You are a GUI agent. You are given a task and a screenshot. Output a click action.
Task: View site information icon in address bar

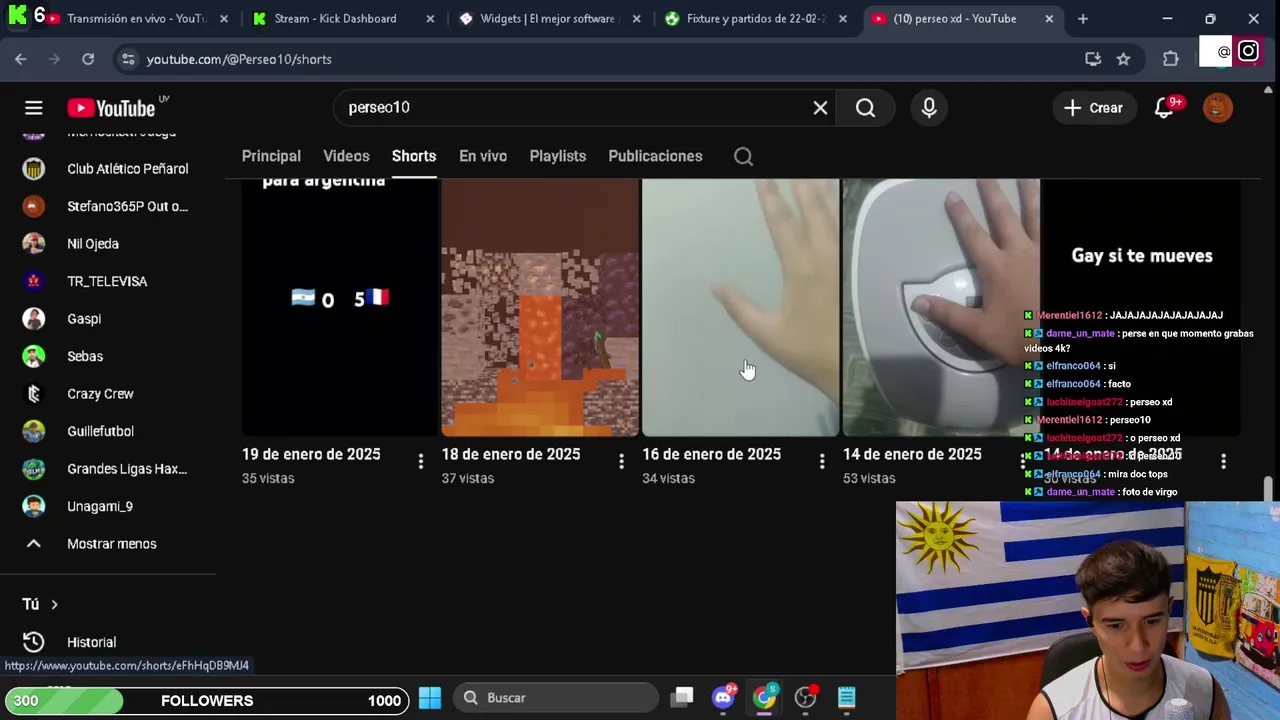pyautogui.click(x=128, y=59)
